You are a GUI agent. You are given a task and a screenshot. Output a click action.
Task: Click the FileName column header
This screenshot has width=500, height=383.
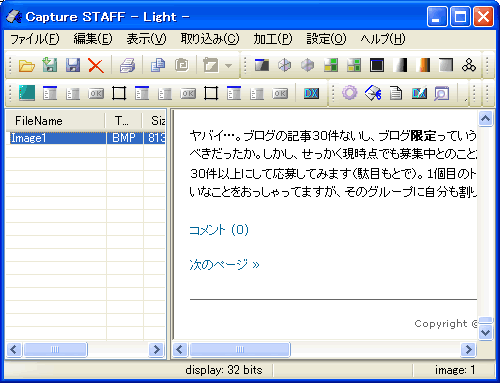click(56, 121)
